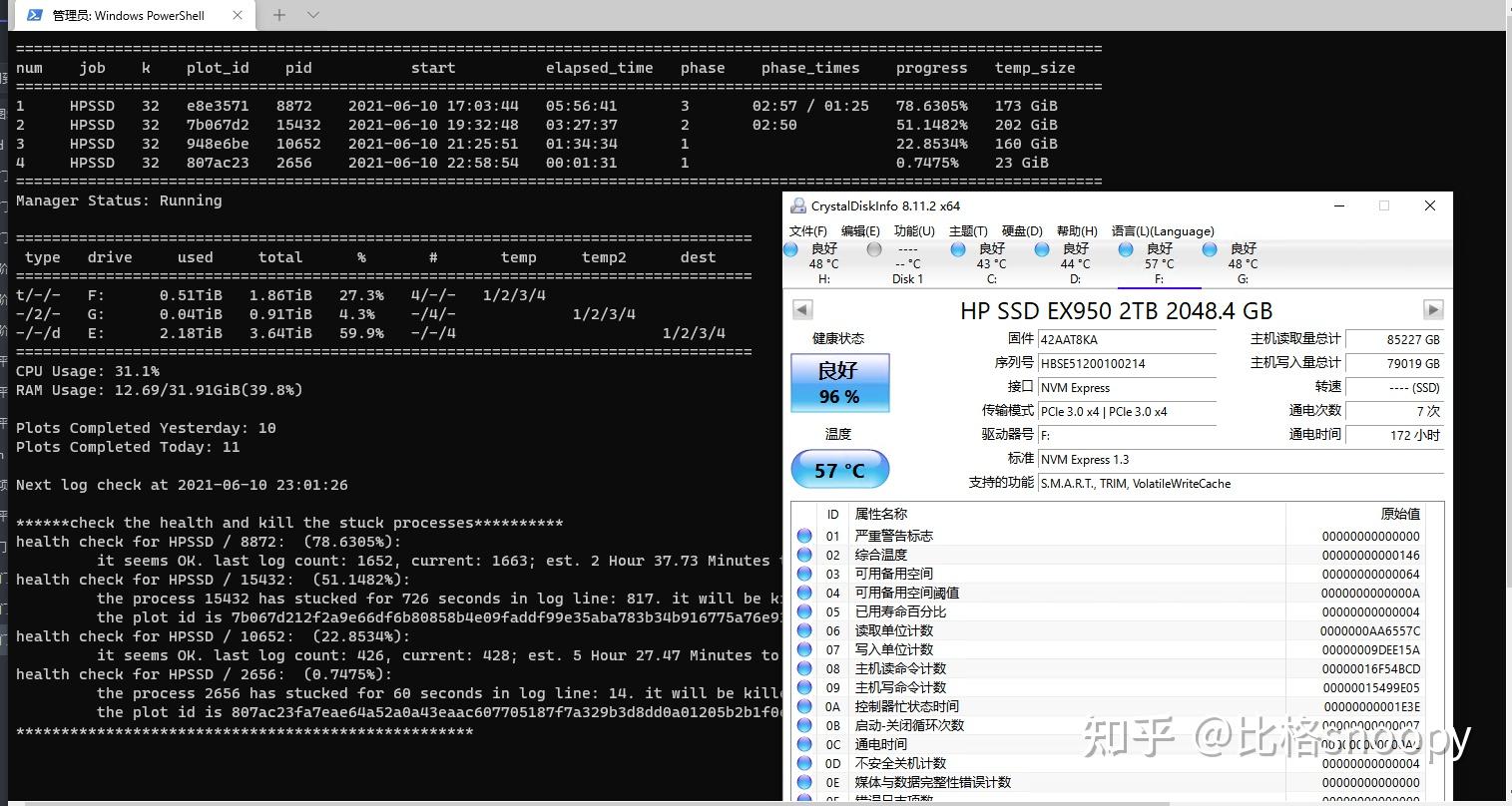This screenshot has width=1512, height=806.
Task: Select drive G: health icon
Action: pyautogui.click(x=1209, y=249)
